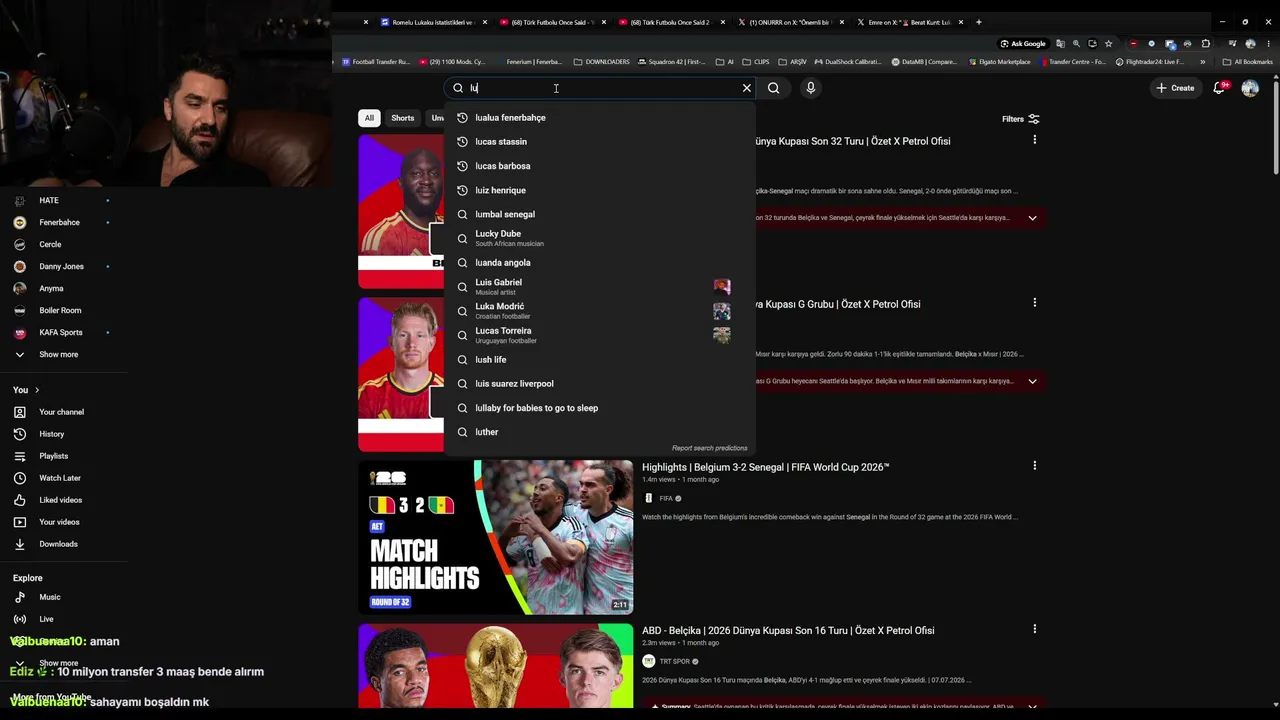Click inside the YouTube search input

point(600,88)
